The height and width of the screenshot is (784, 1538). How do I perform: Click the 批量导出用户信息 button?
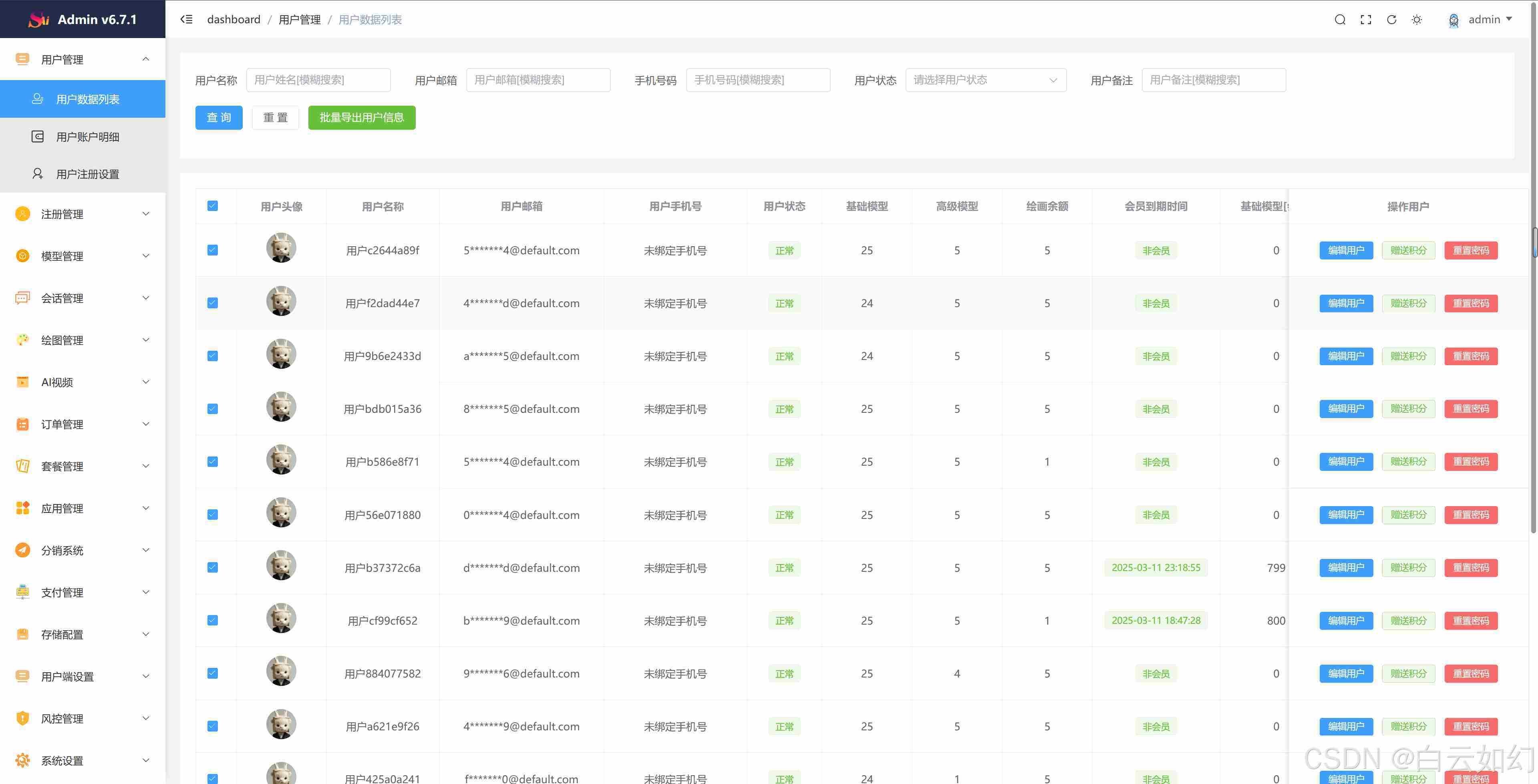click(361, 118)
